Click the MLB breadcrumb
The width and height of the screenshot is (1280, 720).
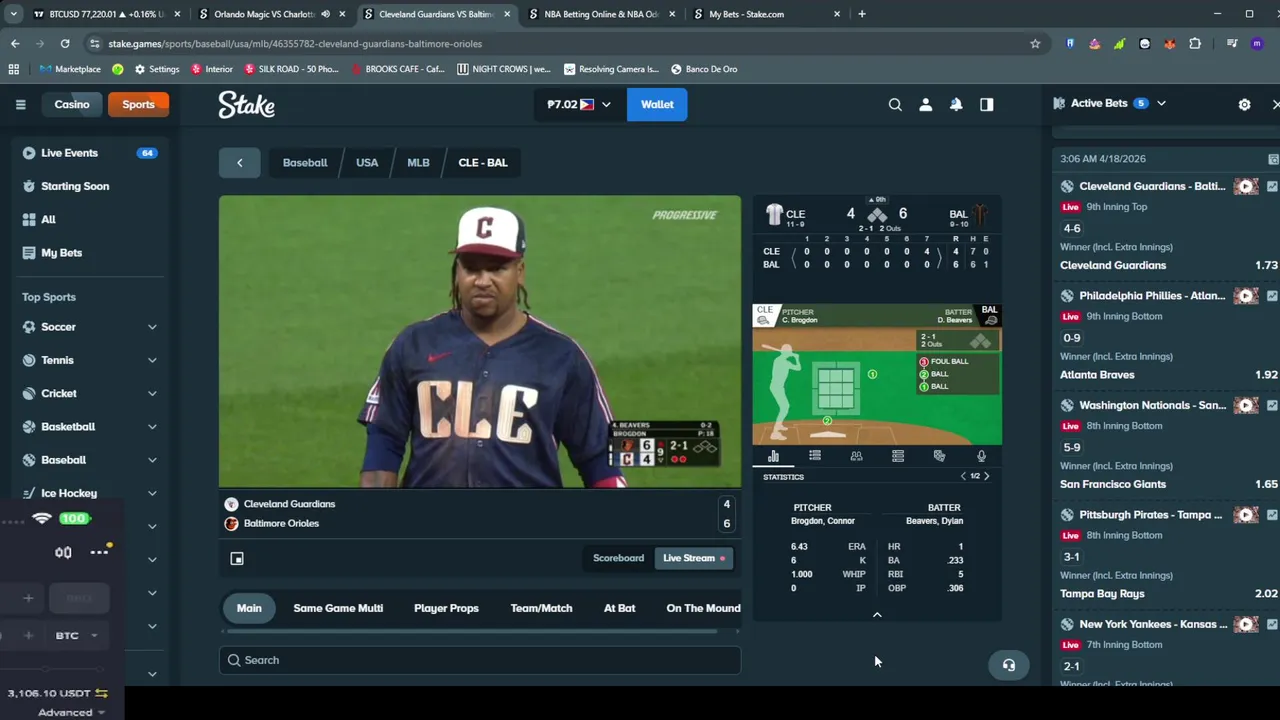click(418, 162)
